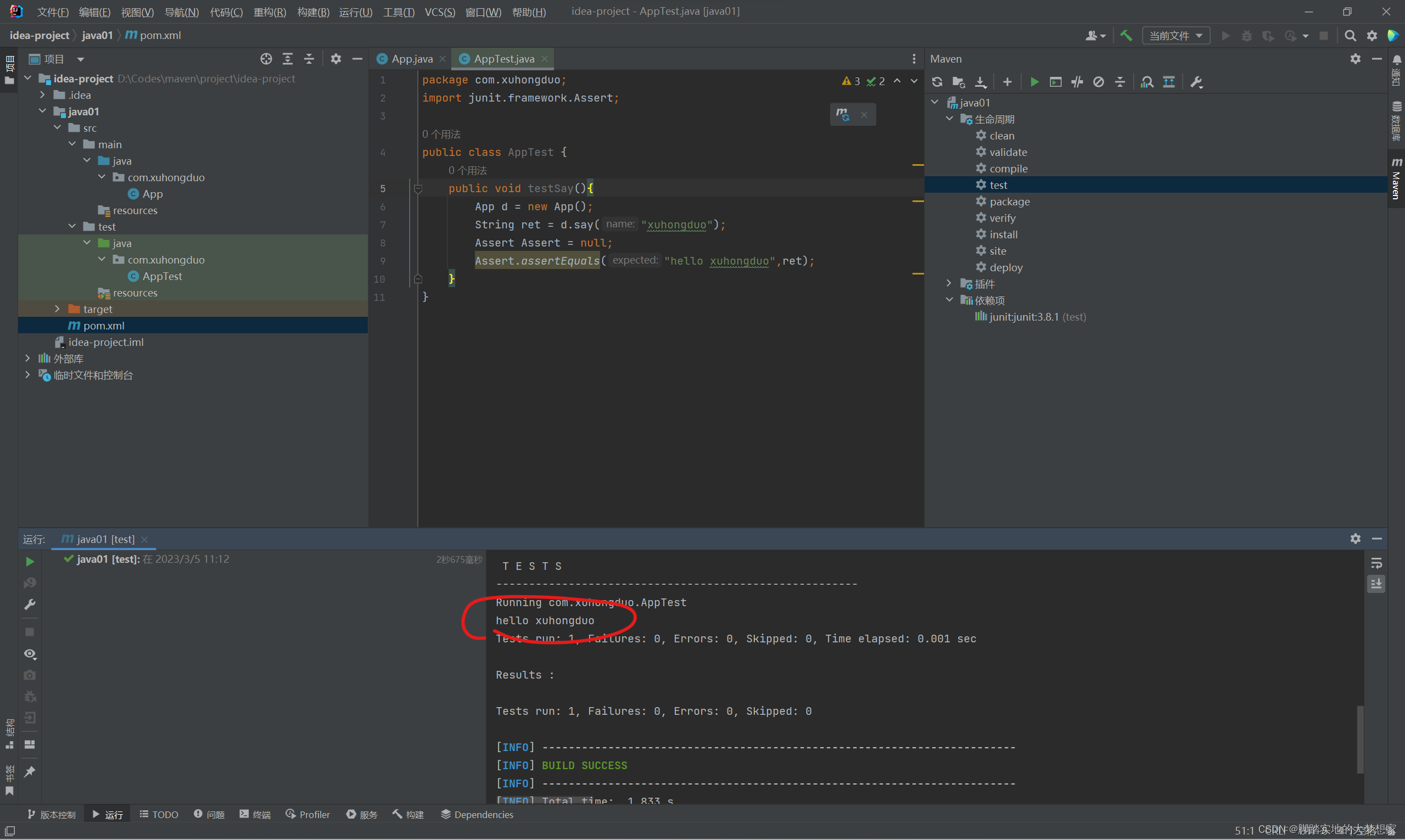Viewport: 1405px width, 840px height.
Task: Generate sources and update folders in Maven
Action: tap(959, 82)
